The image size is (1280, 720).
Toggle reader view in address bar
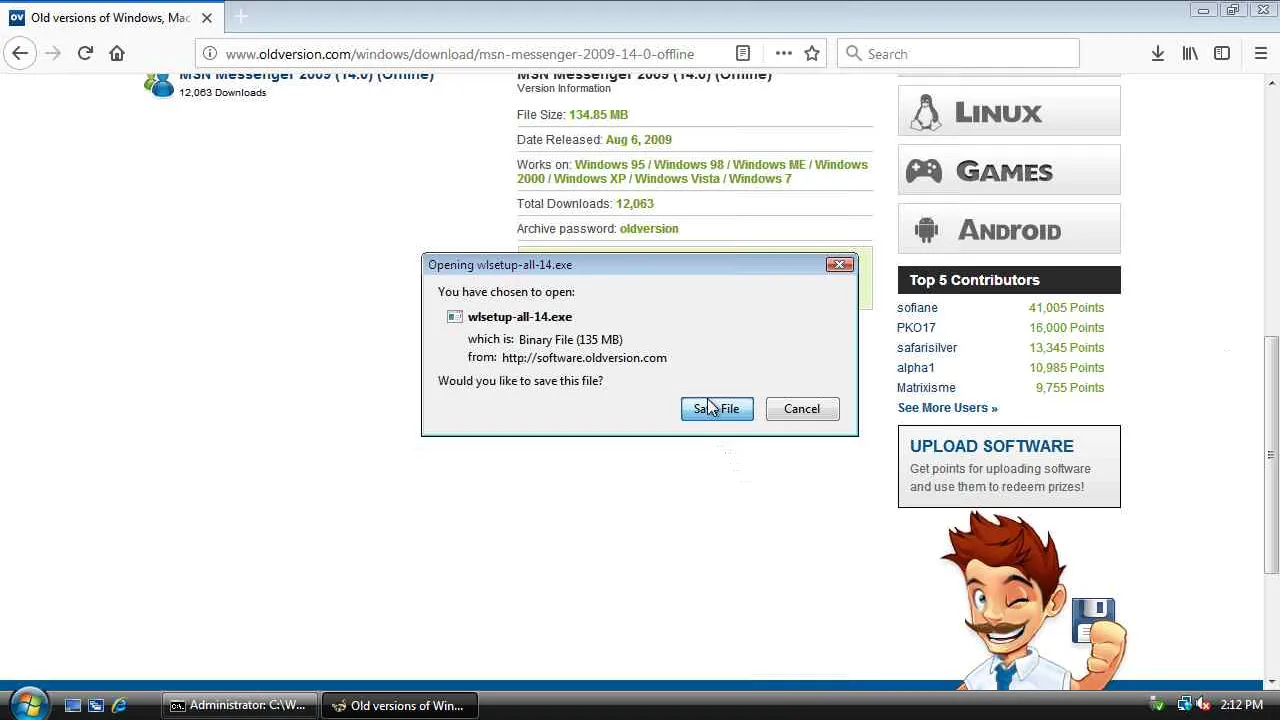tap(743, 54)
